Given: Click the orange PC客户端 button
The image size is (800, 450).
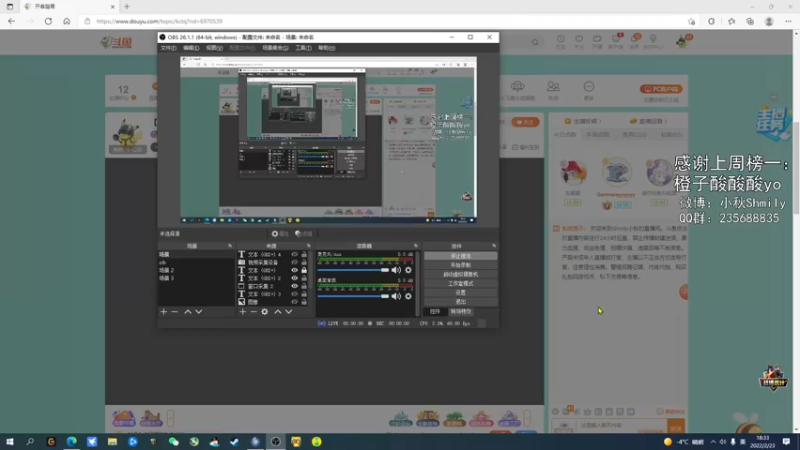Looking at the screenshot, I should (x=661, y=89).
